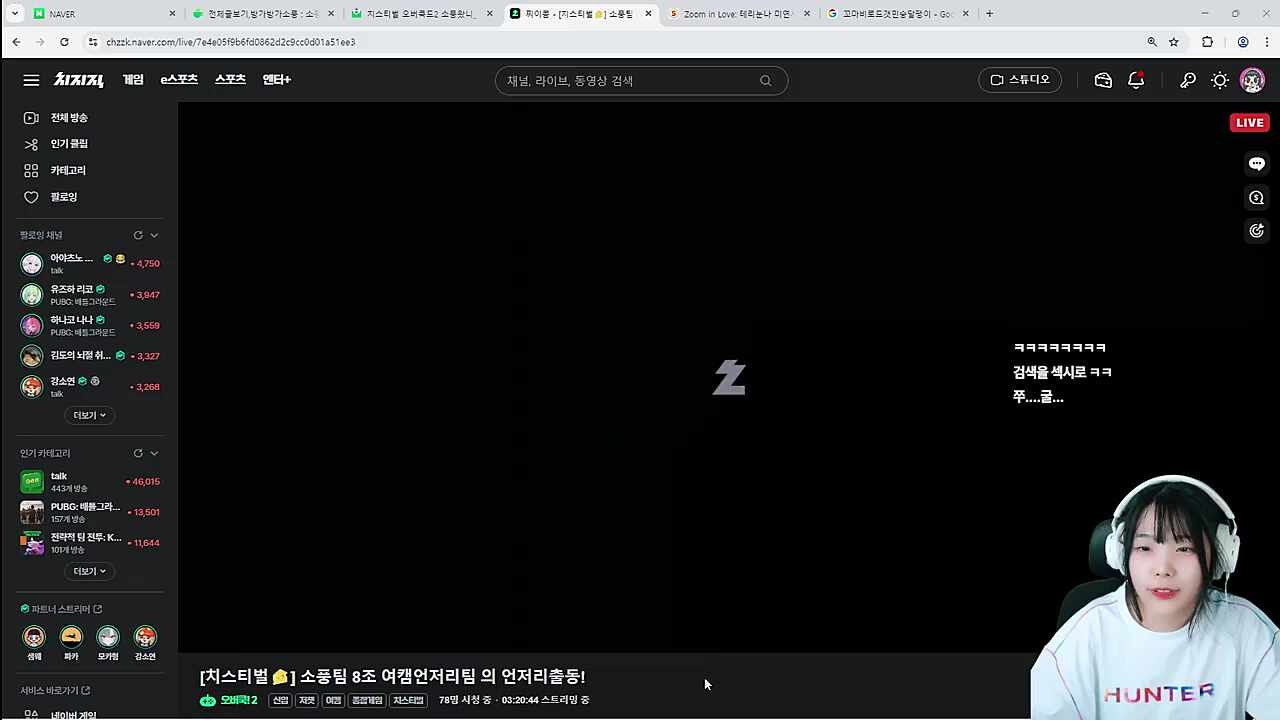Open the cheese wallet icon

[x=1103, y=80]
